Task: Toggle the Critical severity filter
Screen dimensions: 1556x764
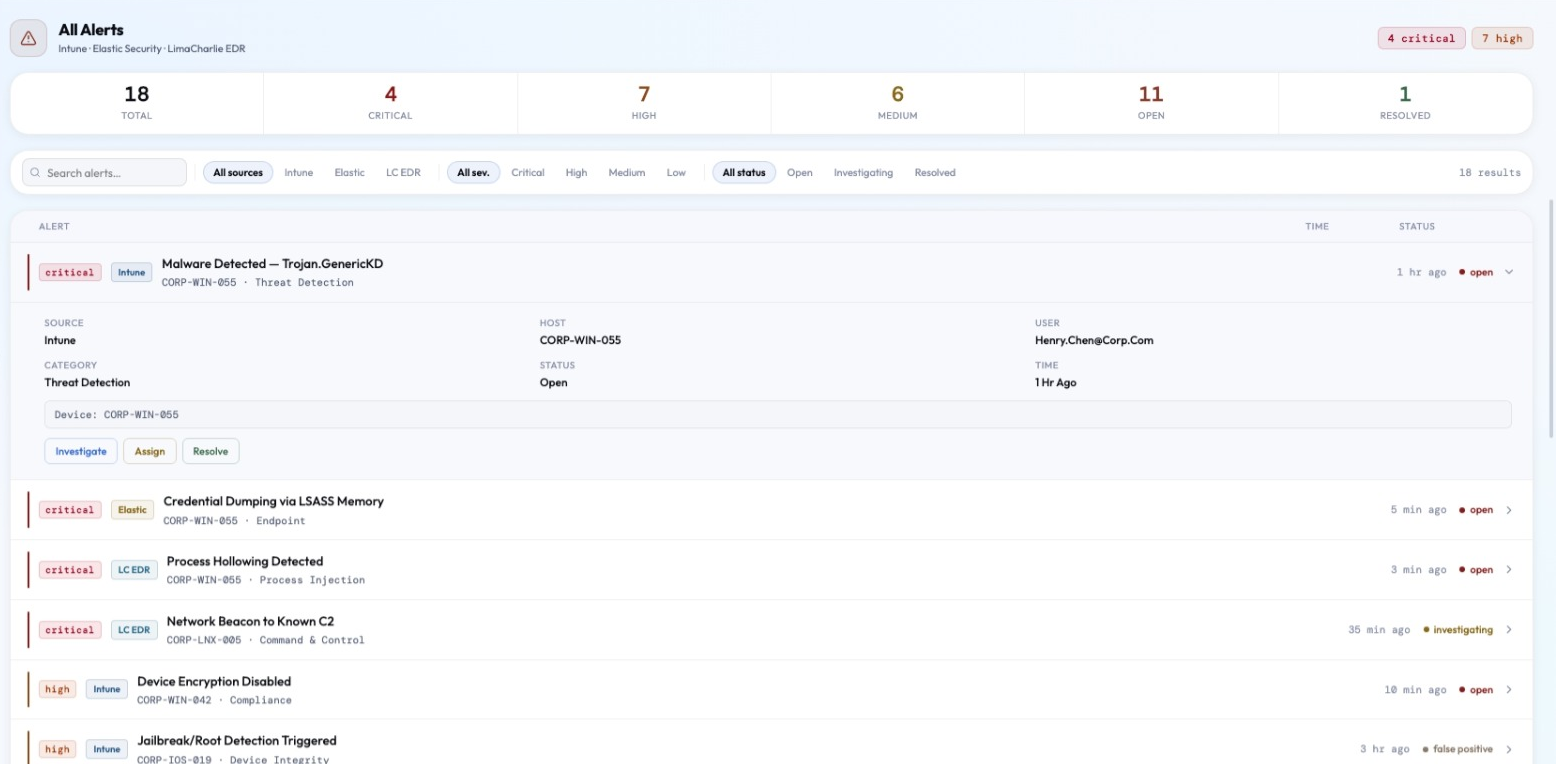Action: pos(528,173)
